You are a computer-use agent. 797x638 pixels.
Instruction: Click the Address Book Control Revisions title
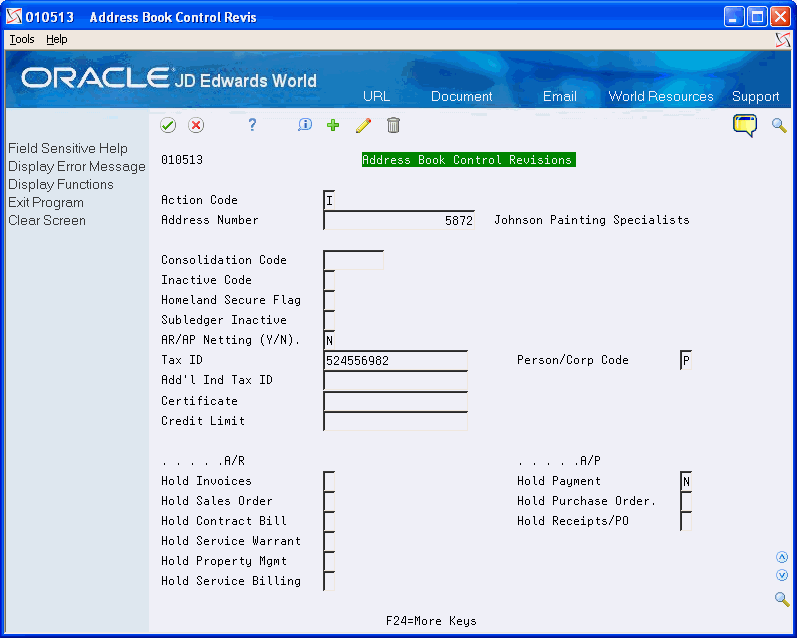tap(468, 160)
